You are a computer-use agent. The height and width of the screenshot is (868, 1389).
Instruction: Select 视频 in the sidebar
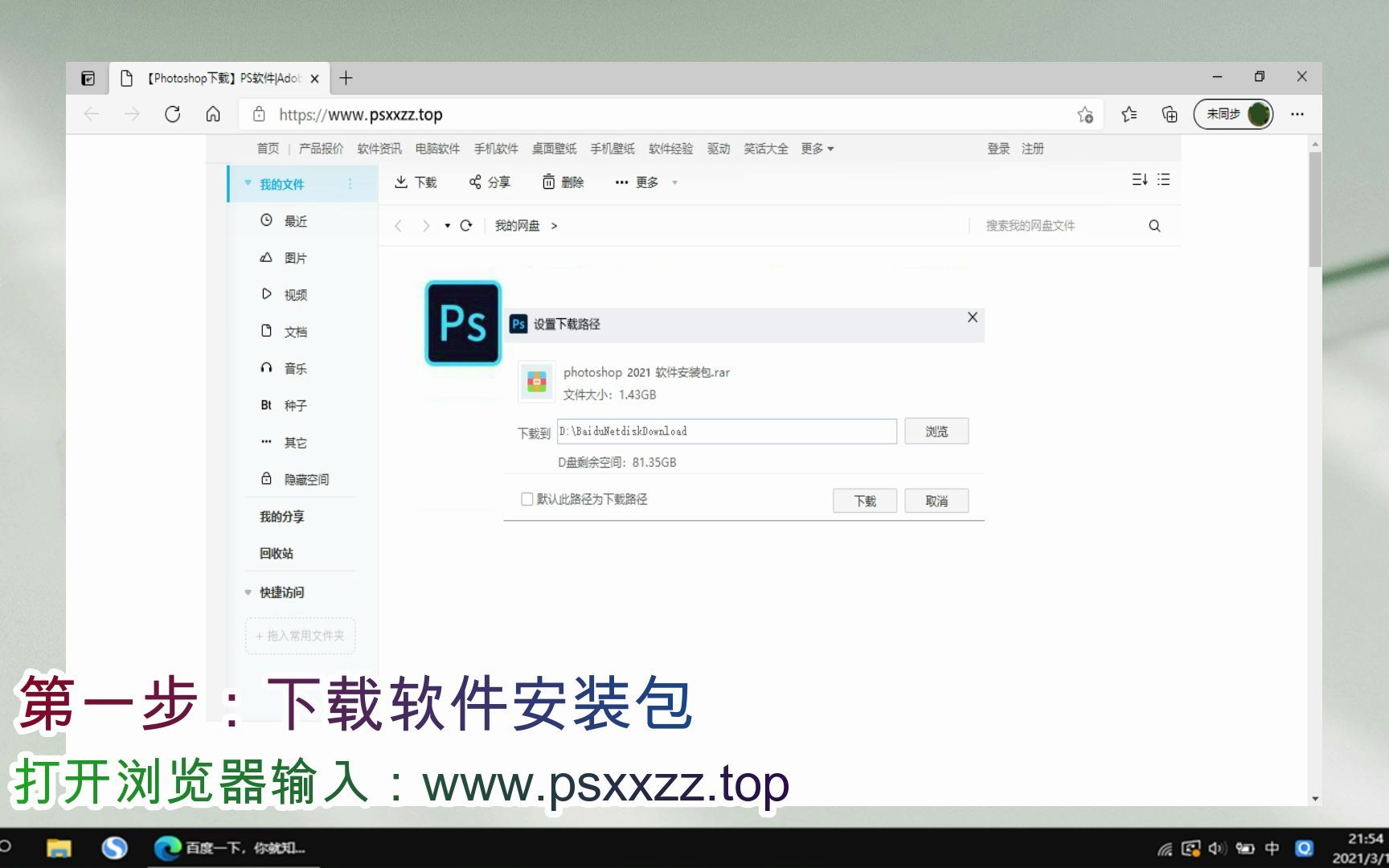pos(296,295)
